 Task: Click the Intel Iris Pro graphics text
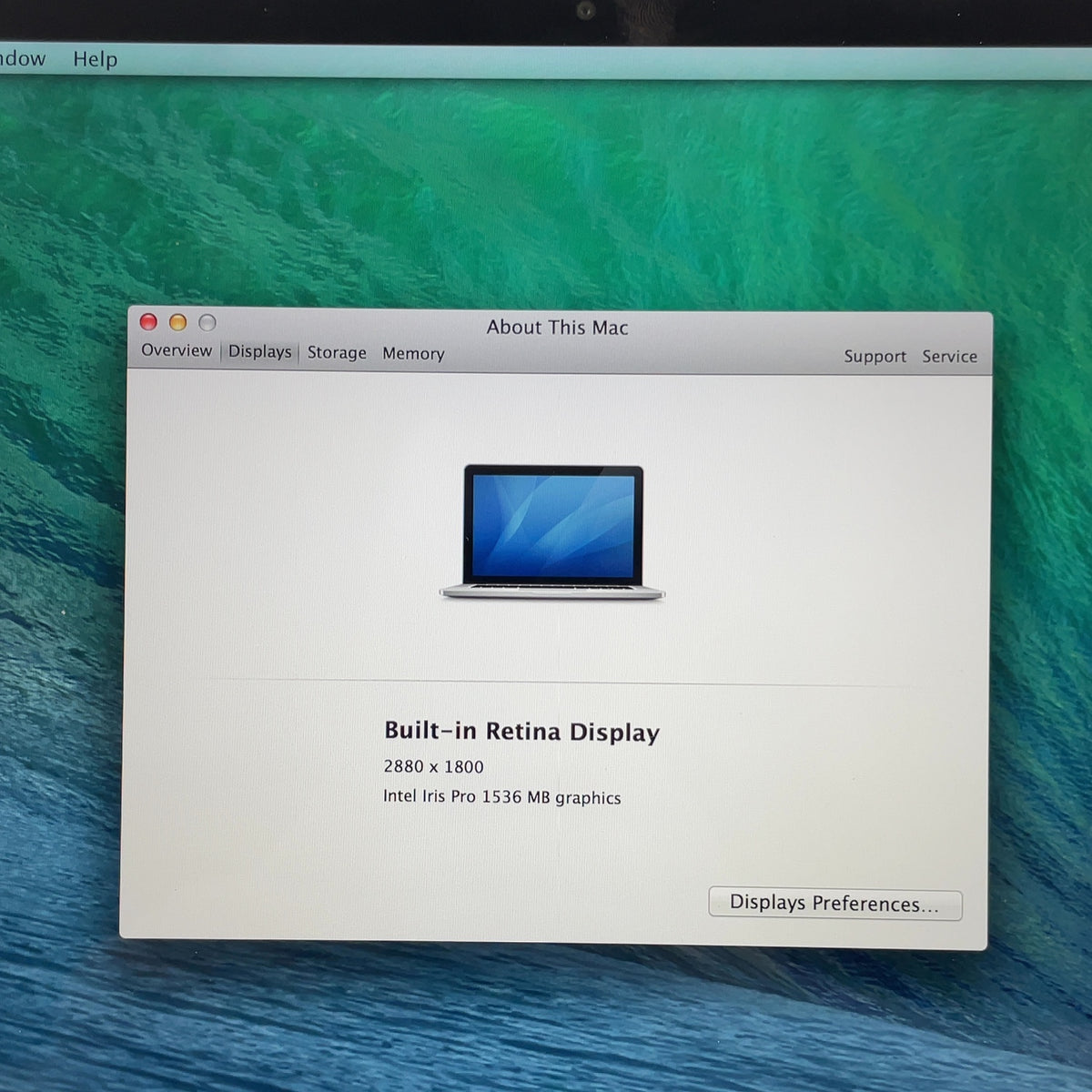501,797
